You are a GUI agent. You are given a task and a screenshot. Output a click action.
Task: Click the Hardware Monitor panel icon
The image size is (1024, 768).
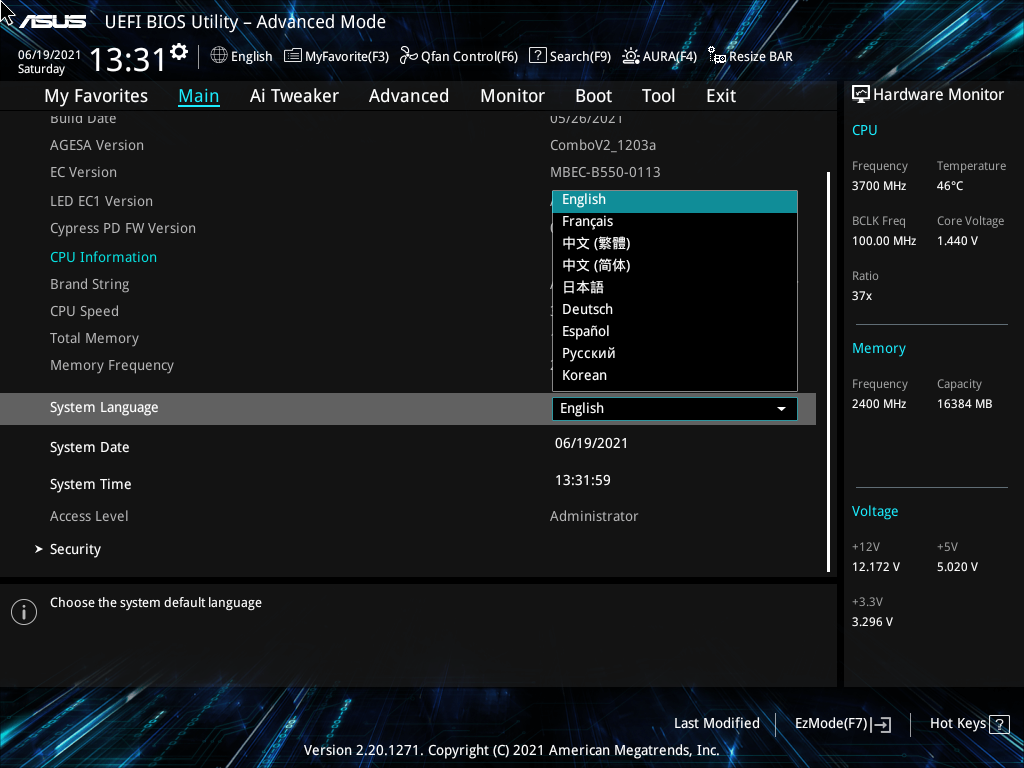coord(861,93)
